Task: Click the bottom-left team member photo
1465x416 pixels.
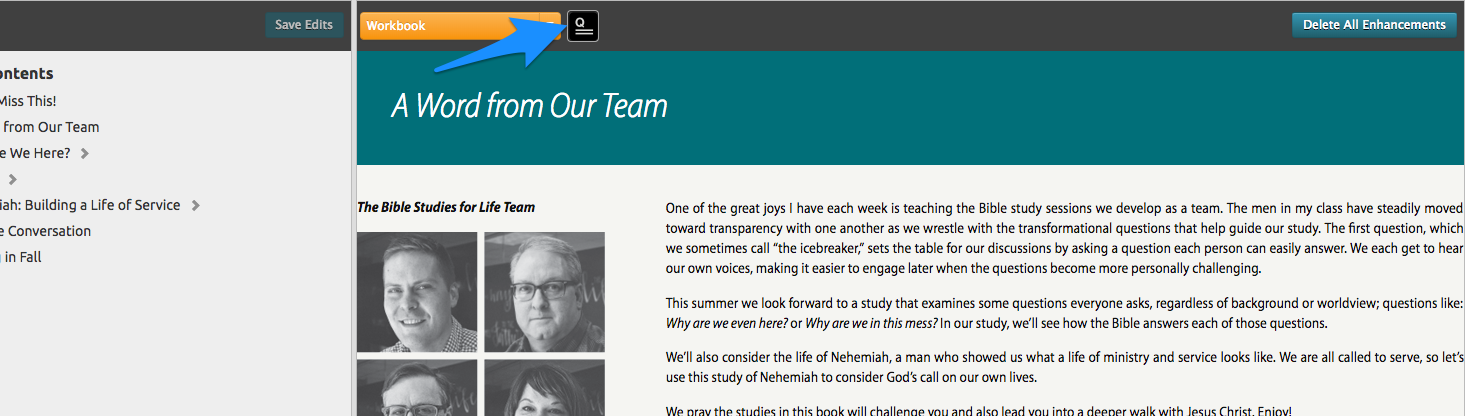Action: (416, 388)
